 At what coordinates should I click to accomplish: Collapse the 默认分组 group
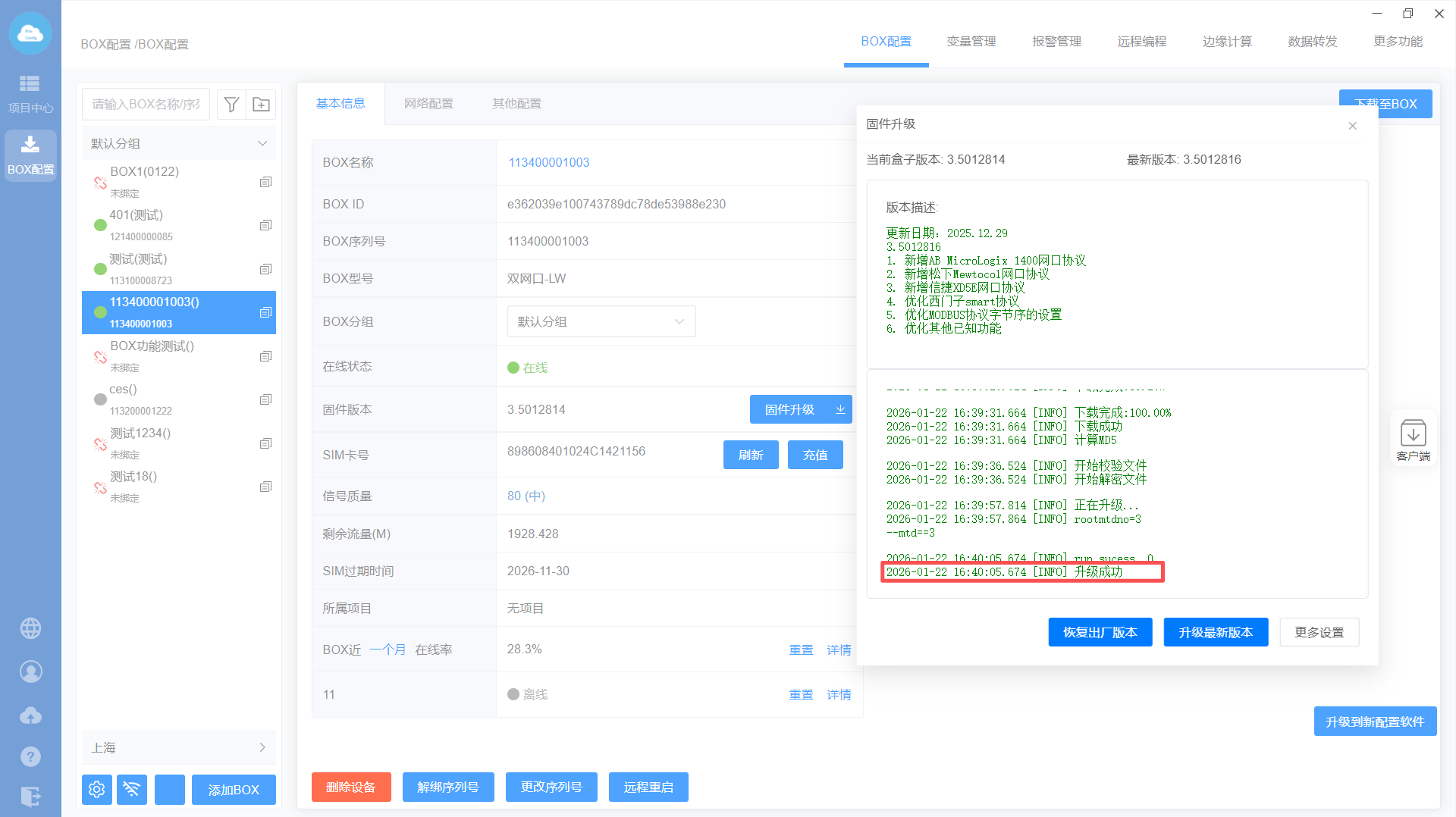point(262,144)
